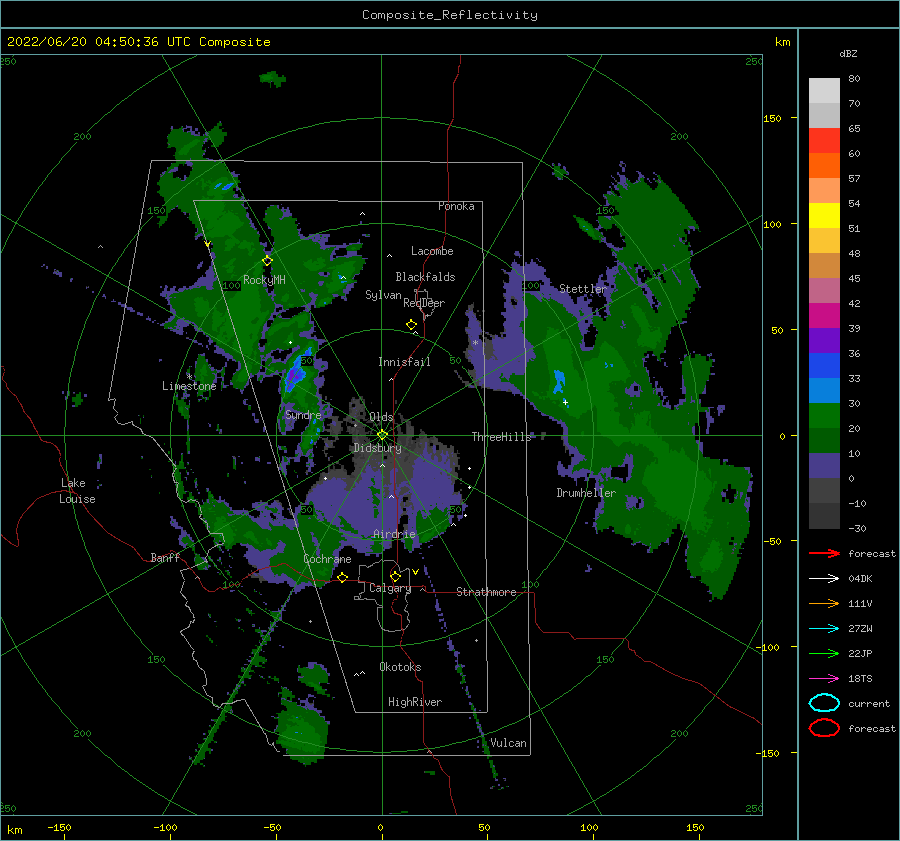
Task: Click the 04DK legend text
Action: click(860, 579)
